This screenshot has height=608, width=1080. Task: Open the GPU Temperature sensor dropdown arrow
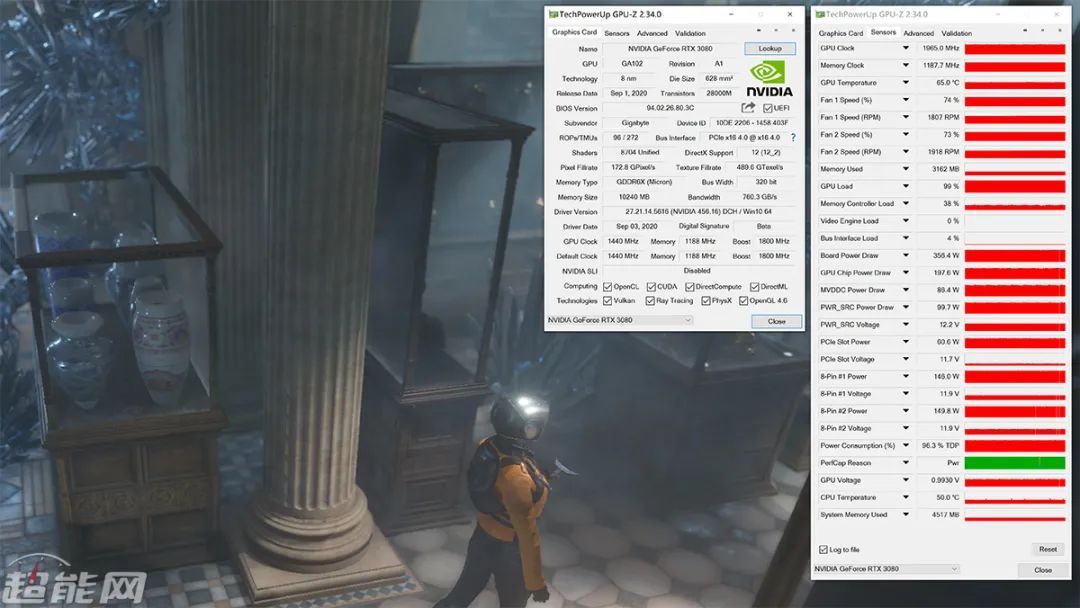[x=906, y=83]
